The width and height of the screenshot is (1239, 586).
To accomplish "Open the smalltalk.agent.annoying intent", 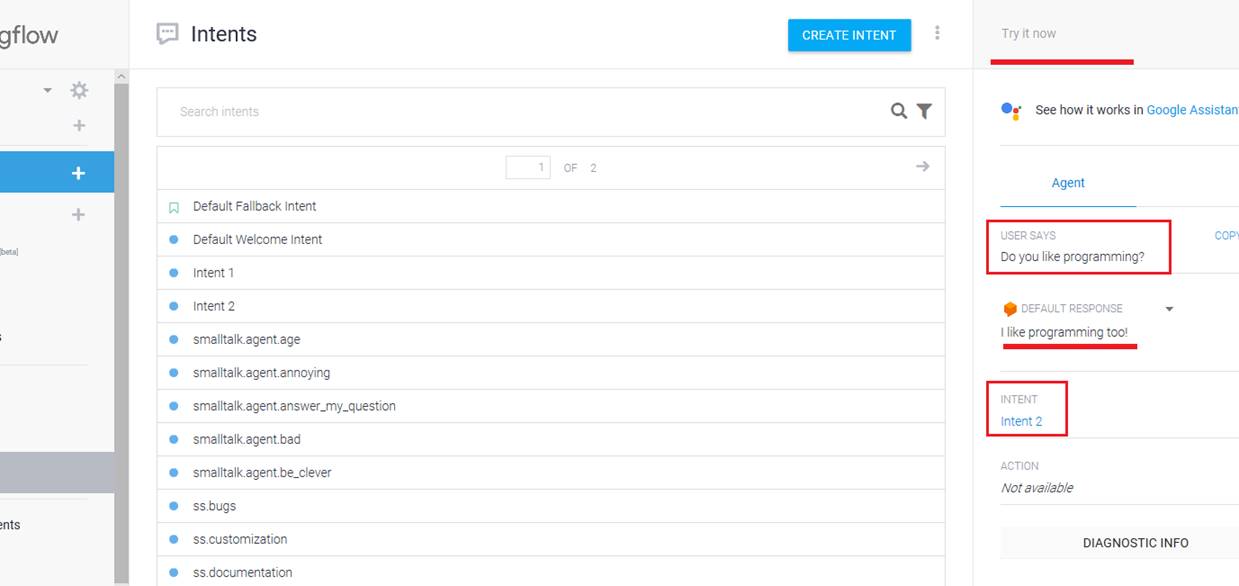I will (x=261, y=373).
